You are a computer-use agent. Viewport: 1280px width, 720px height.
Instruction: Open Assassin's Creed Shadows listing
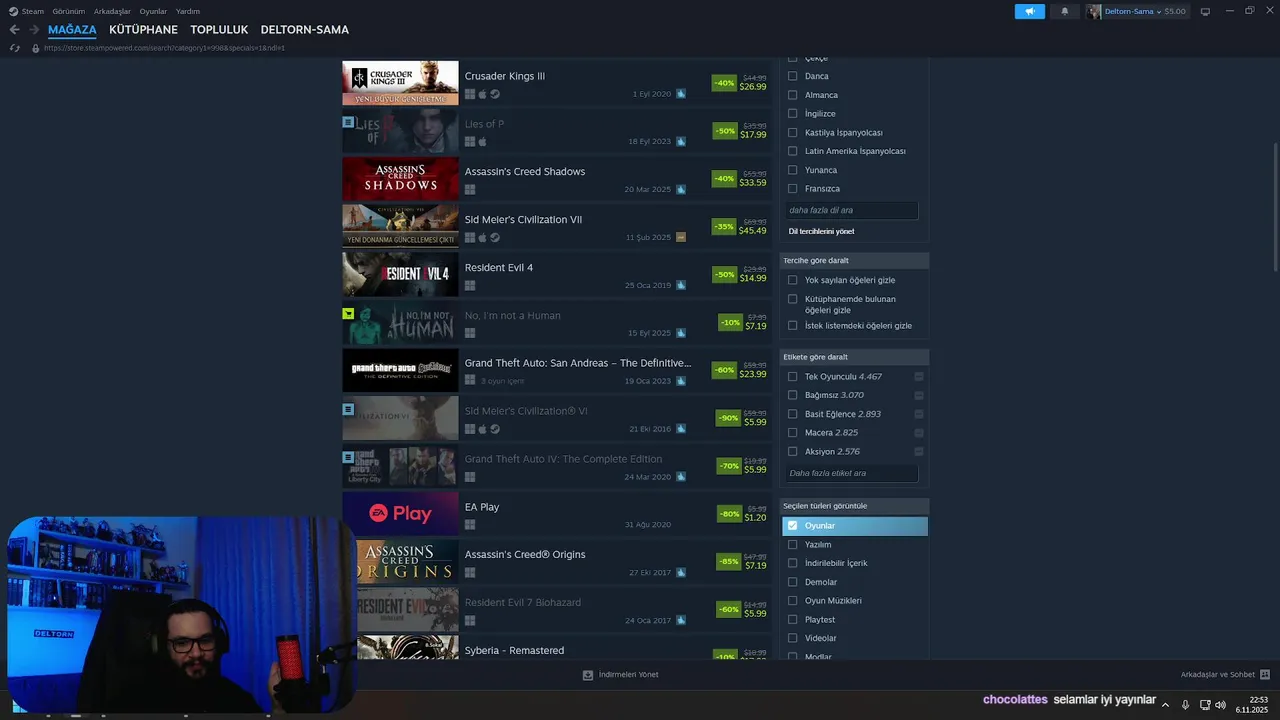pyautogui.click(x=556, y=179)
